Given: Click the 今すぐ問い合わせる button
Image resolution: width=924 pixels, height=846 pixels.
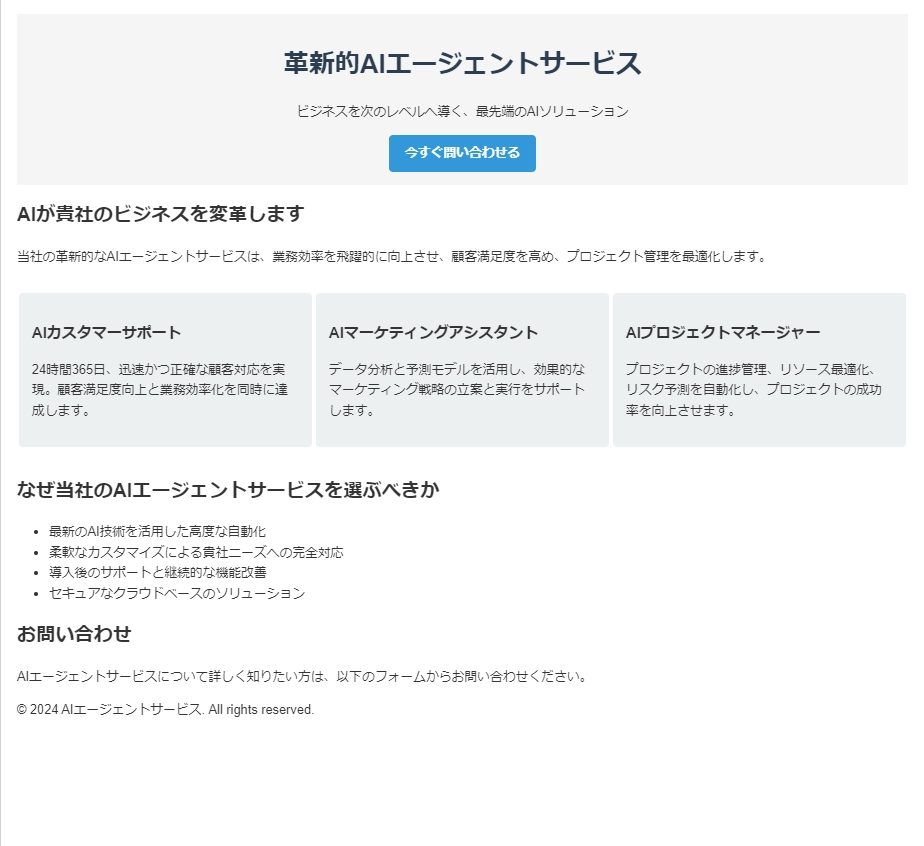Looking at the screenshot, I should click(462, 153).
